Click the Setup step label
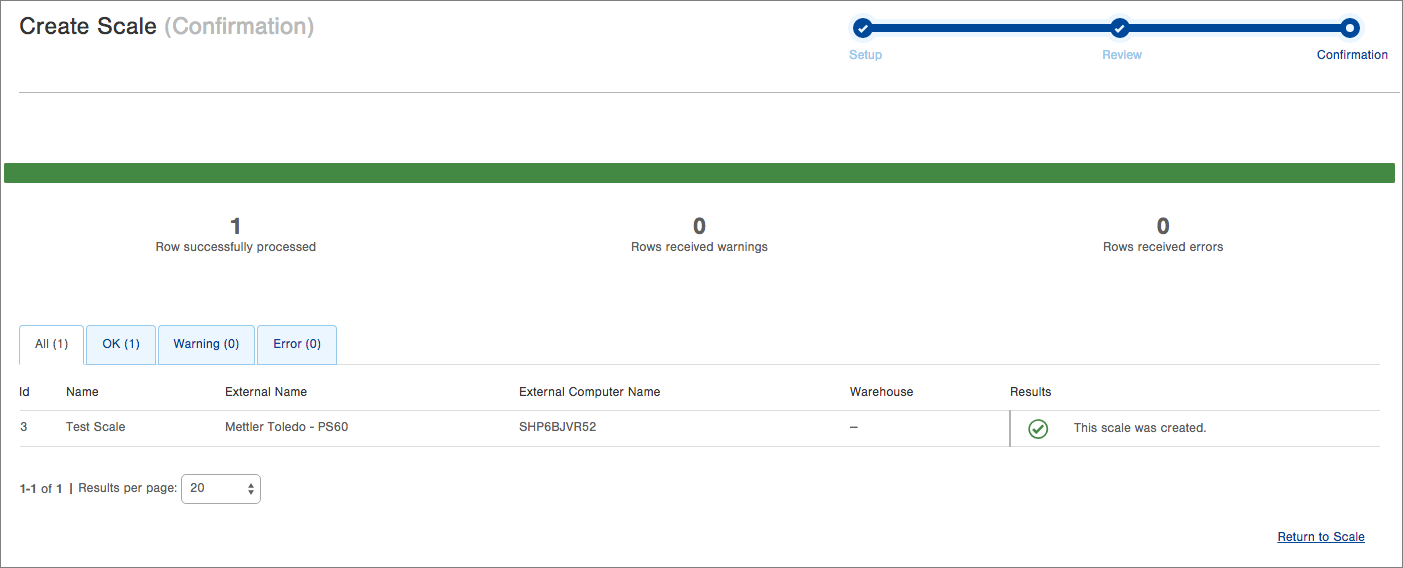The width and height of the screenshot is (1403, 568). pyautogui.click(x=865, y=55)
